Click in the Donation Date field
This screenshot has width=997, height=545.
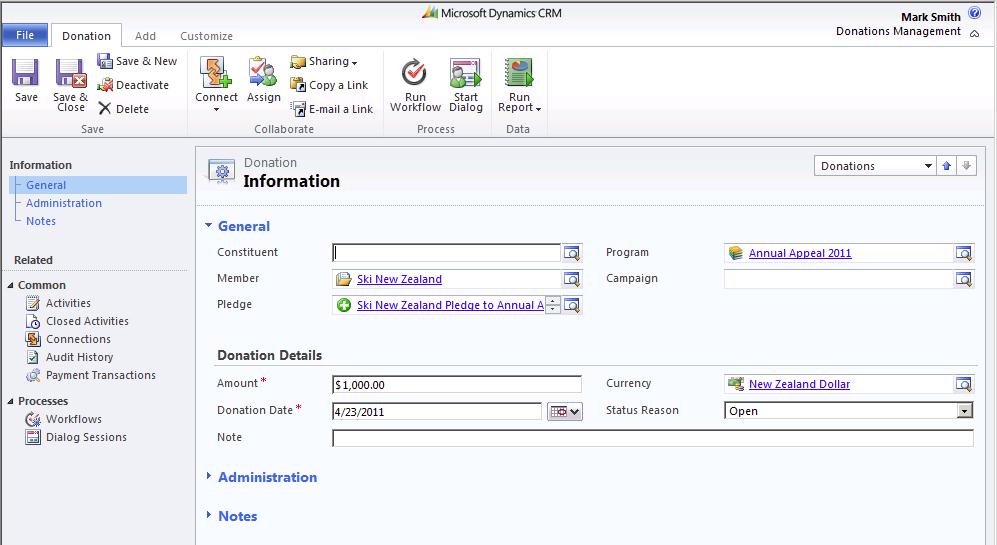(437, 411)
